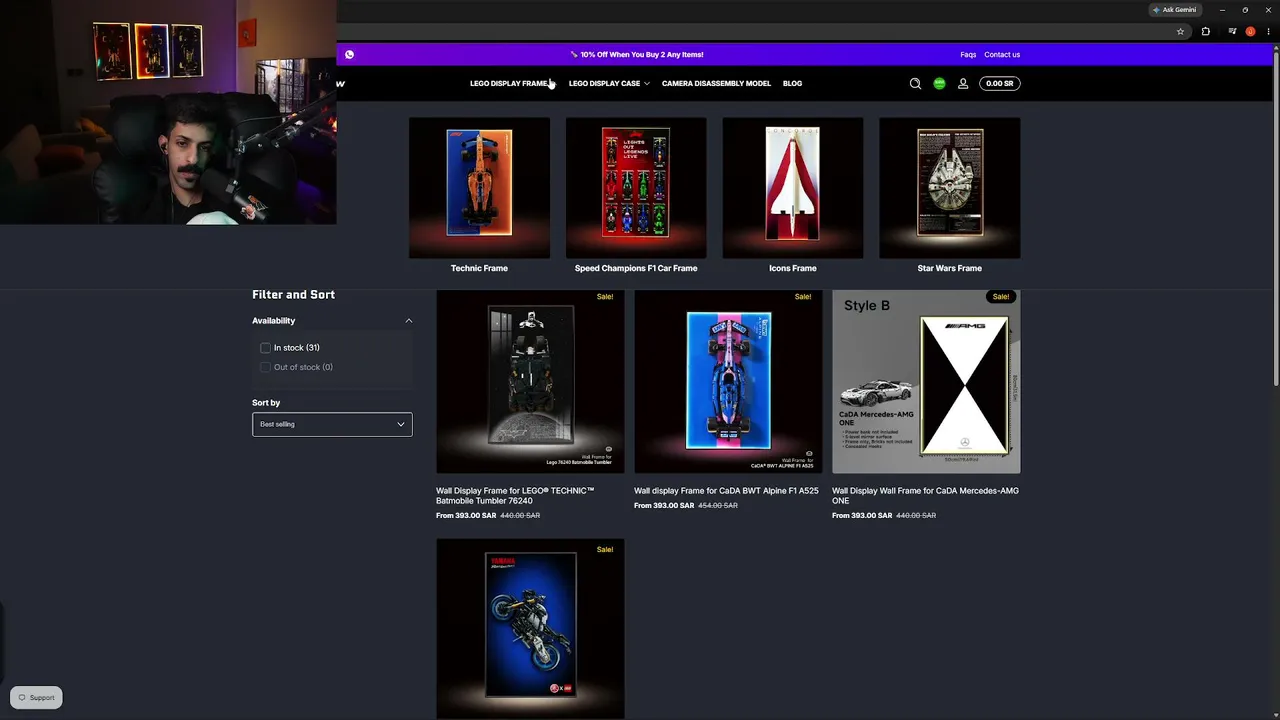Click the 'Sort by' label
The image size is (1280, 720).
tap(266, 403)
